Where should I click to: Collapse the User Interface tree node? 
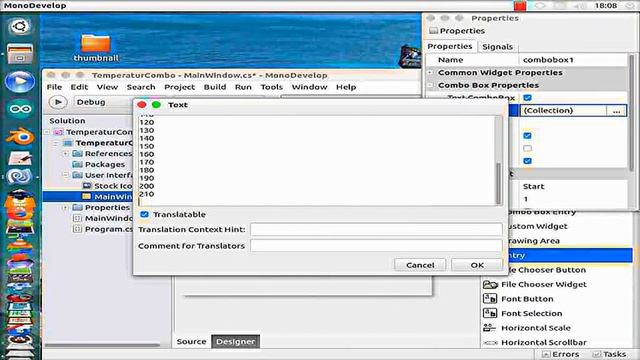66,175
